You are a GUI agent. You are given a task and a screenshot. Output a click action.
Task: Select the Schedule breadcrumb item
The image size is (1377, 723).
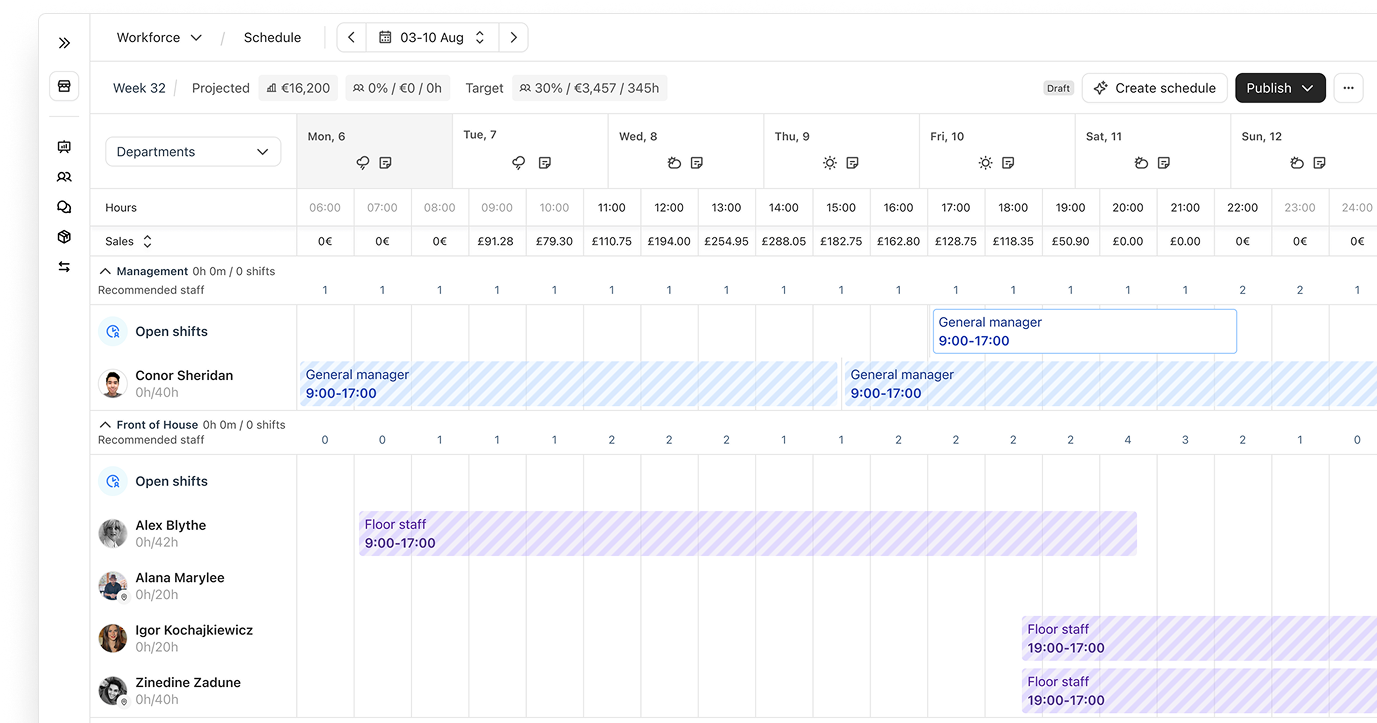coord(272,38)
